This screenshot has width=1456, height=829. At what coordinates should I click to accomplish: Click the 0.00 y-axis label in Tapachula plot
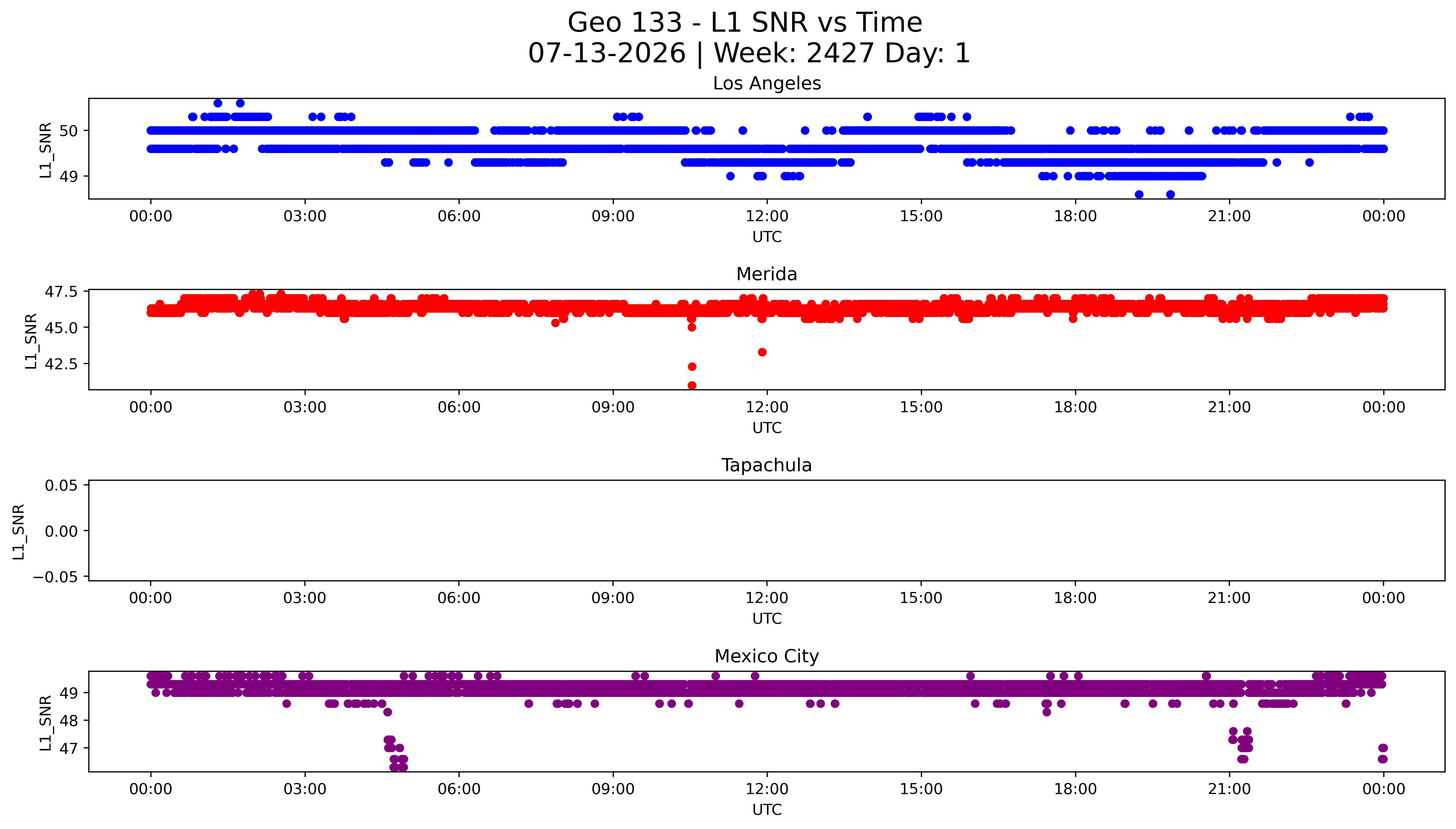pos(62,531)
